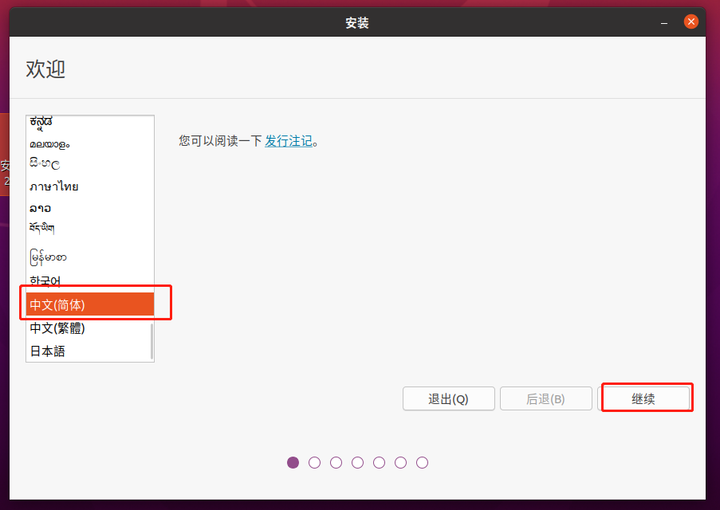Click the language list scrollbar
This screenshot has width=720, height=510.
(x=151, y=341)
